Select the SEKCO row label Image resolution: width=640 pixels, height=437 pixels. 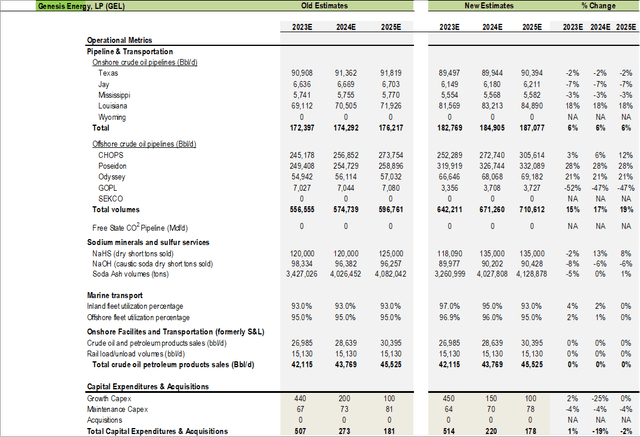[x=111, y=199]
